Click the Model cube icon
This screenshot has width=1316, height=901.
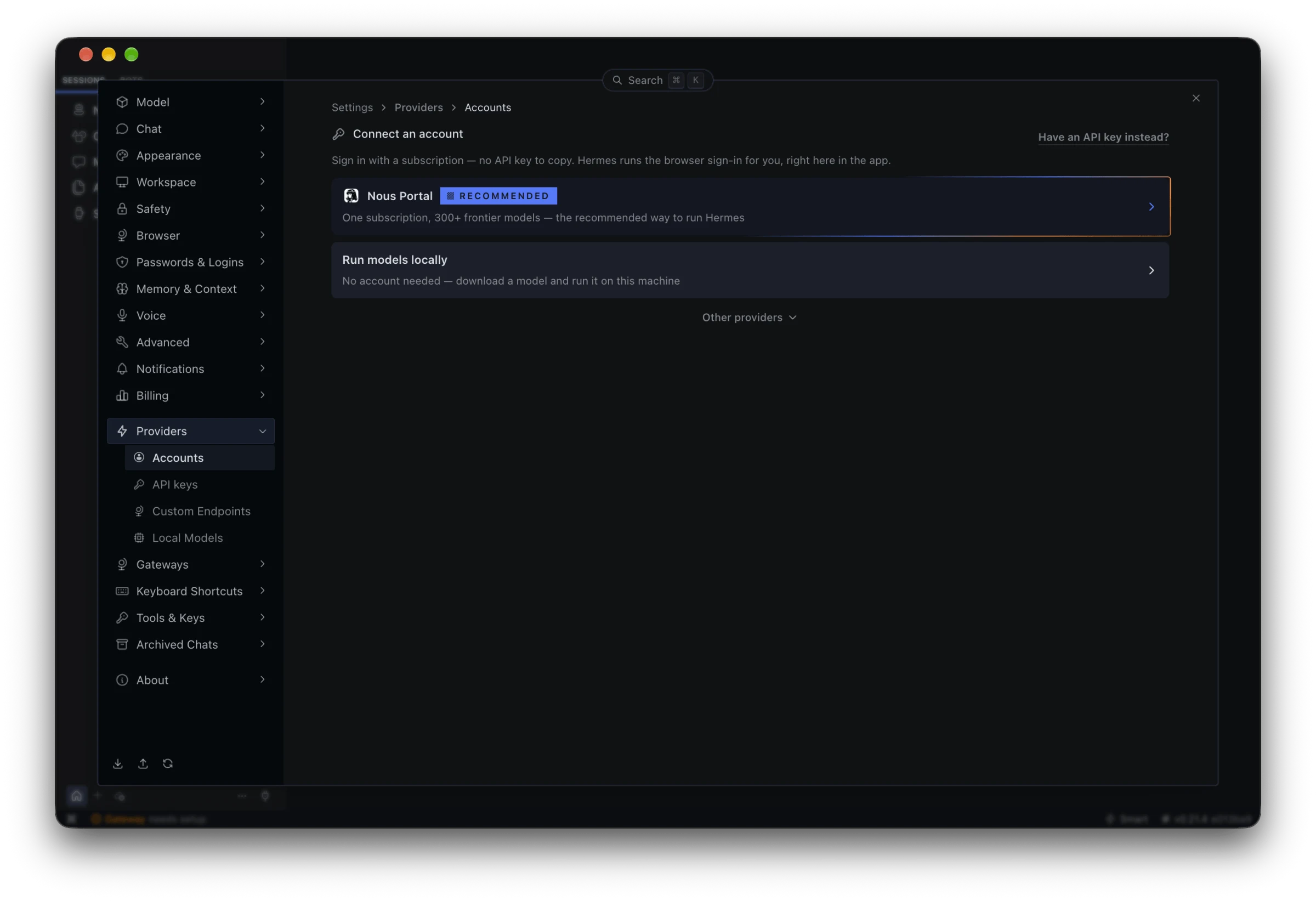[x=122, y=102]
